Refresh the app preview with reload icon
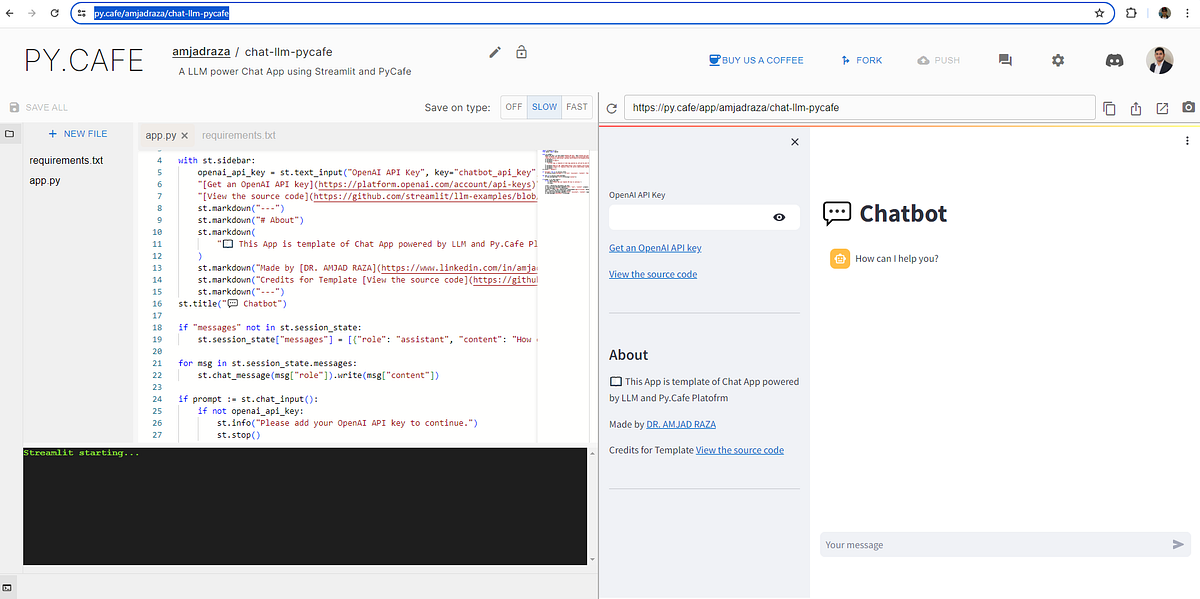Screen dimensions: 1200x599 click(610, 107)
